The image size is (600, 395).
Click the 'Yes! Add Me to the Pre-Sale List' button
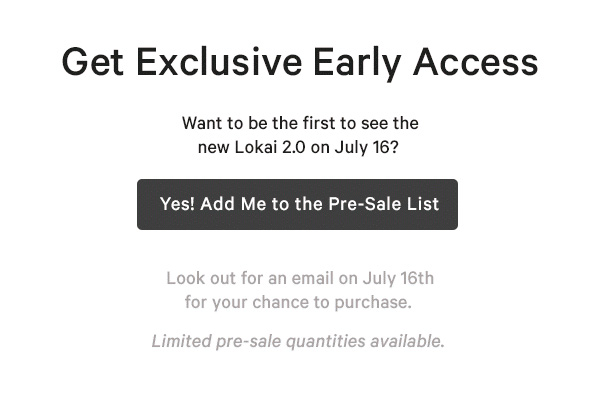(x=297, y=204)
